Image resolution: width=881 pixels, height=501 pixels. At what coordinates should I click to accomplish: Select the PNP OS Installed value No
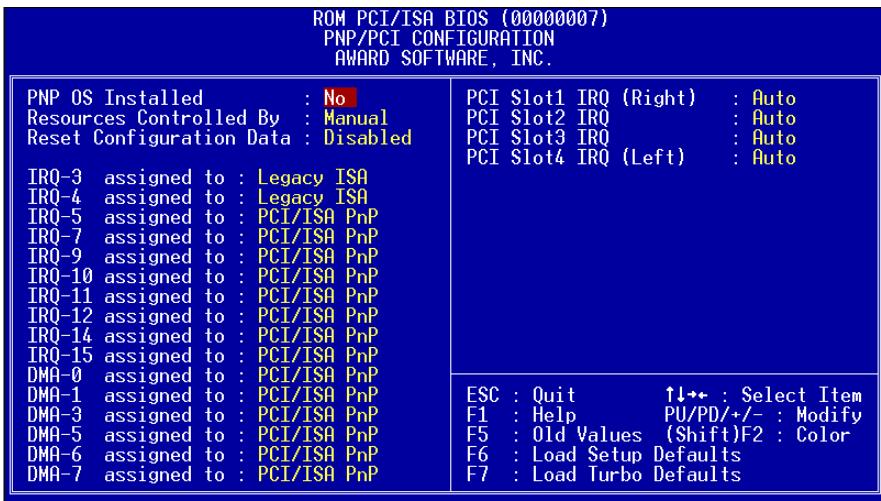(339, 98)
